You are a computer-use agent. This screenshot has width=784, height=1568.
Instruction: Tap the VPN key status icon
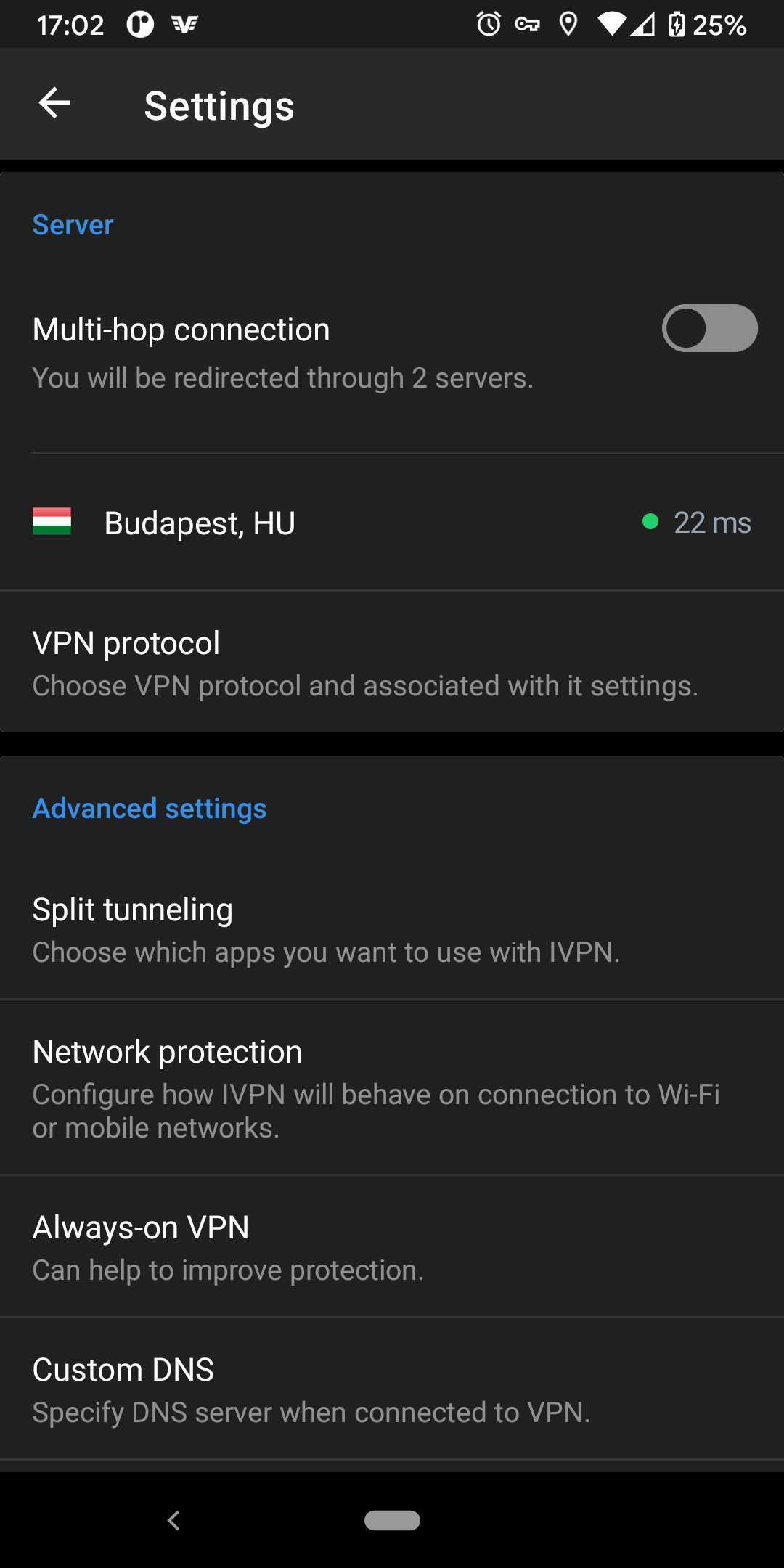pos(528,25)
